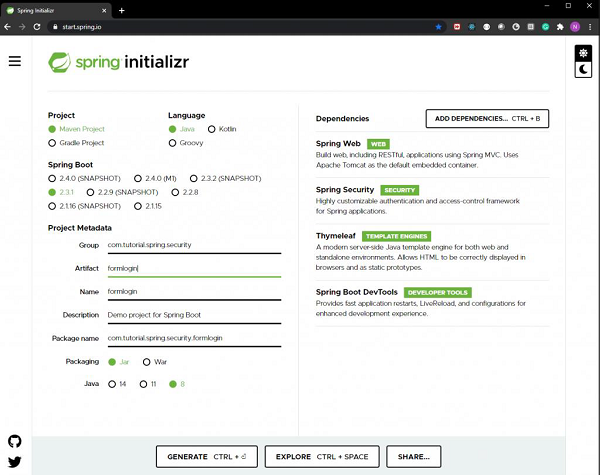This screenshot has width=600, height=475.
Task: Click the Spring Initializr logo
Action: pyautogui.click(x=118, y=62)
